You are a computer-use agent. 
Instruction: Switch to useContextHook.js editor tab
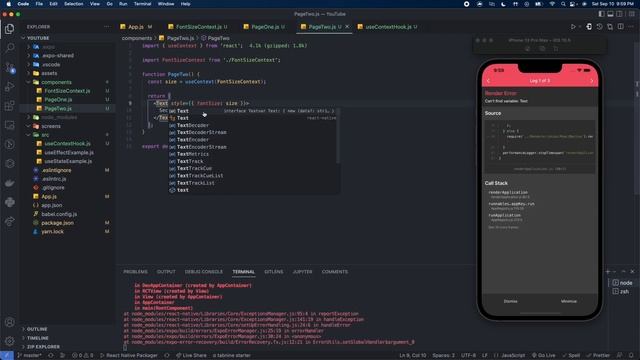(388, 27)
